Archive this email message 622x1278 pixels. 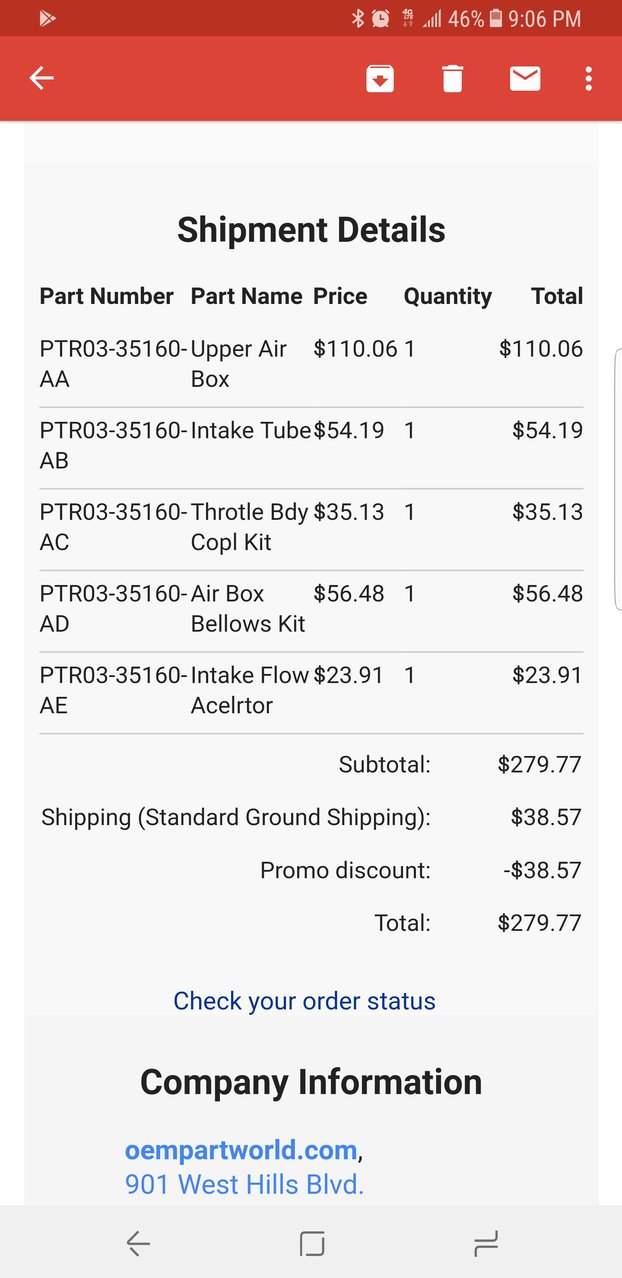[380, 78]
